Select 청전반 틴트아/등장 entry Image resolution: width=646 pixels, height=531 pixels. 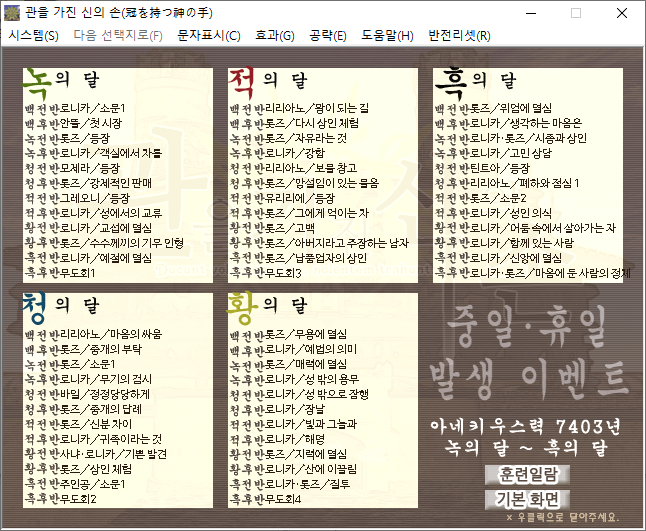[482, 168]
